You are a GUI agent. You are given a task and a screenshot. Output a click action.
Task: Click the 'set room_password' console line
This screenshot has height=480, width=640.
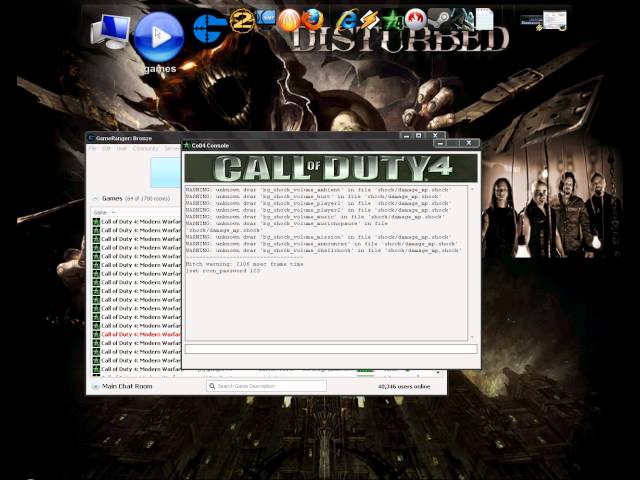(223, 271)
